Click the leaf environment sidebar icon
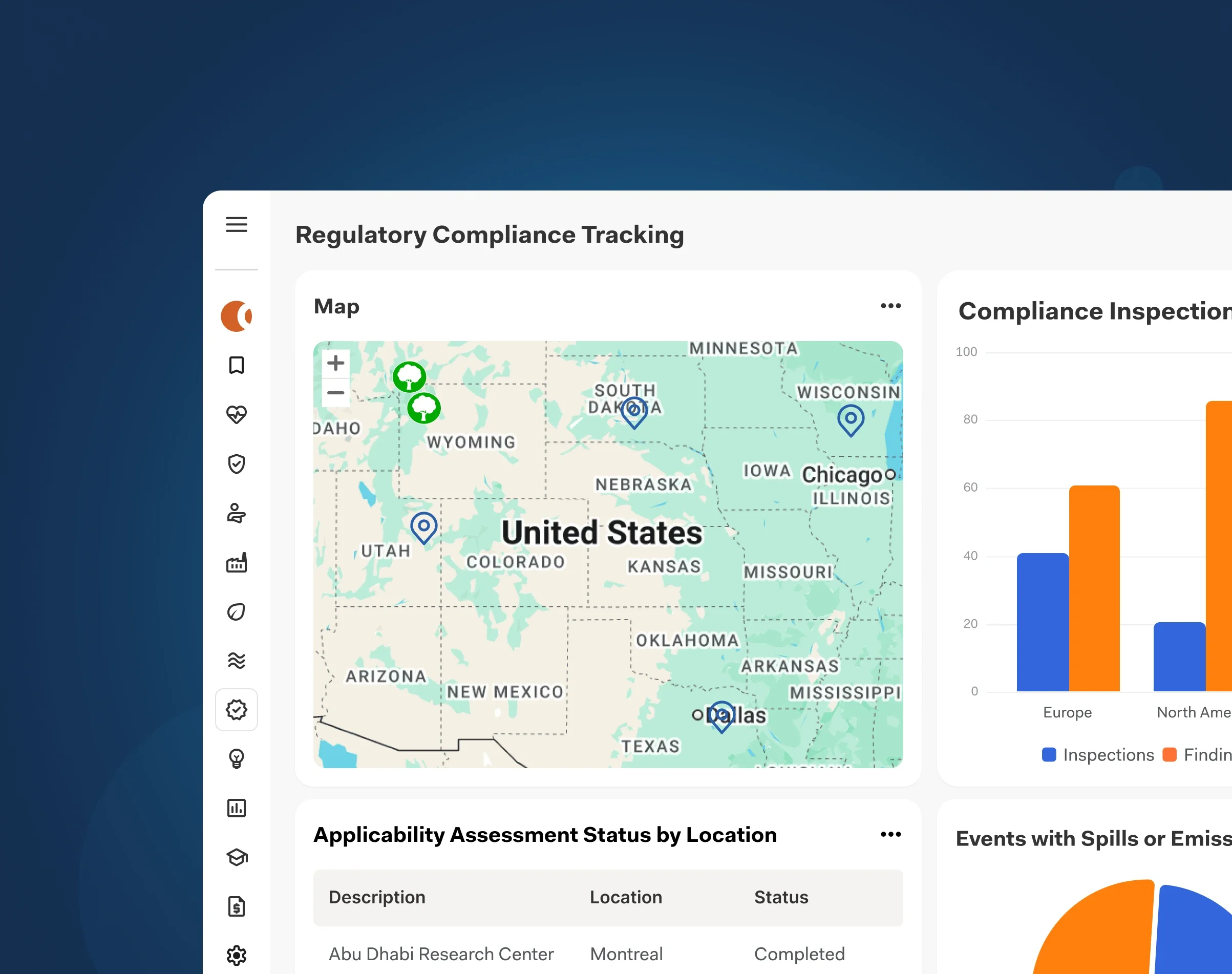The image size is (1232, 974). [x=236, y=612]
